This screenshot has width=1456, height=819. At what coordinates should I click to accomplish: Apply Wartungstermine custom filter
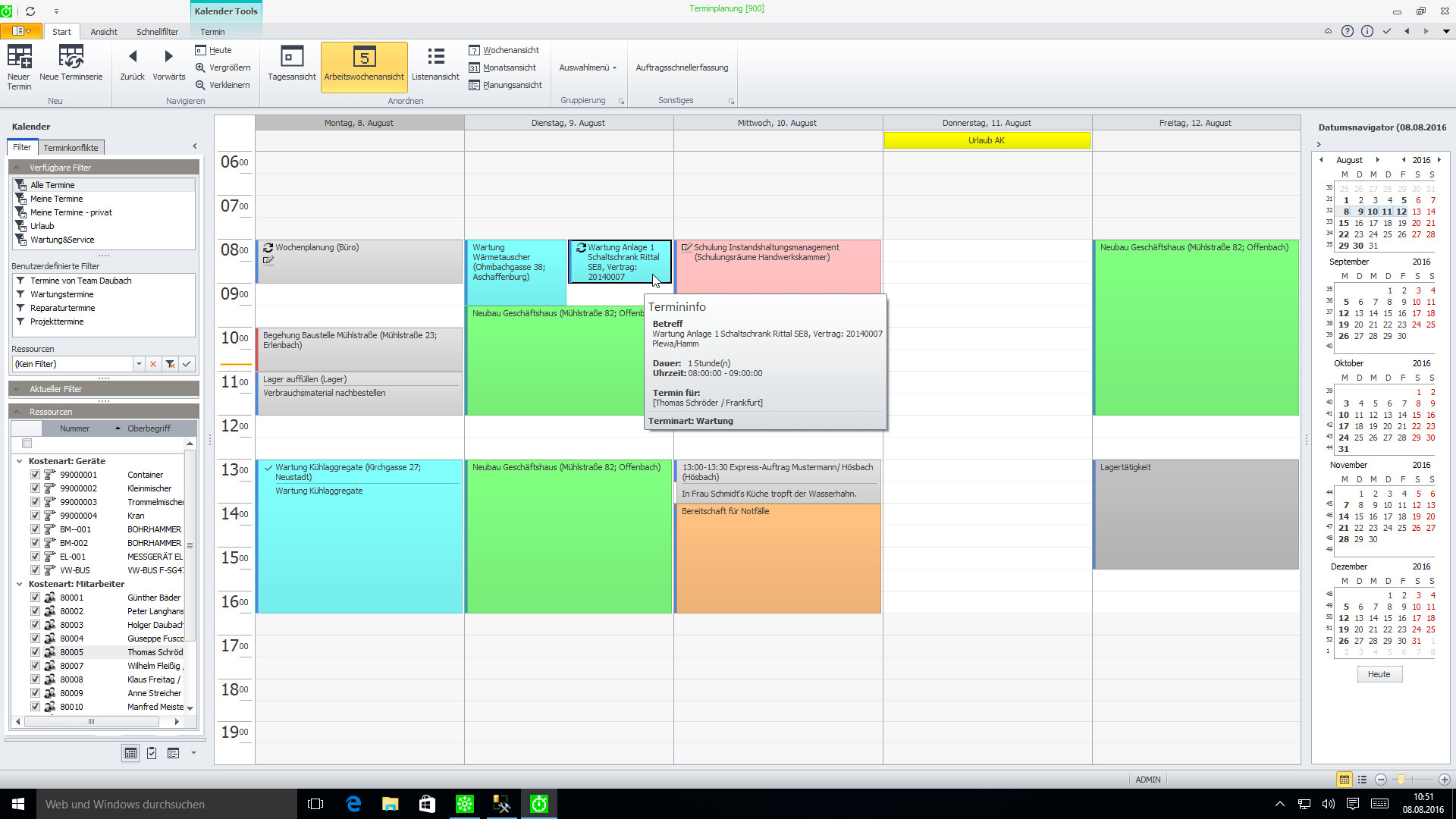(62, 294)
